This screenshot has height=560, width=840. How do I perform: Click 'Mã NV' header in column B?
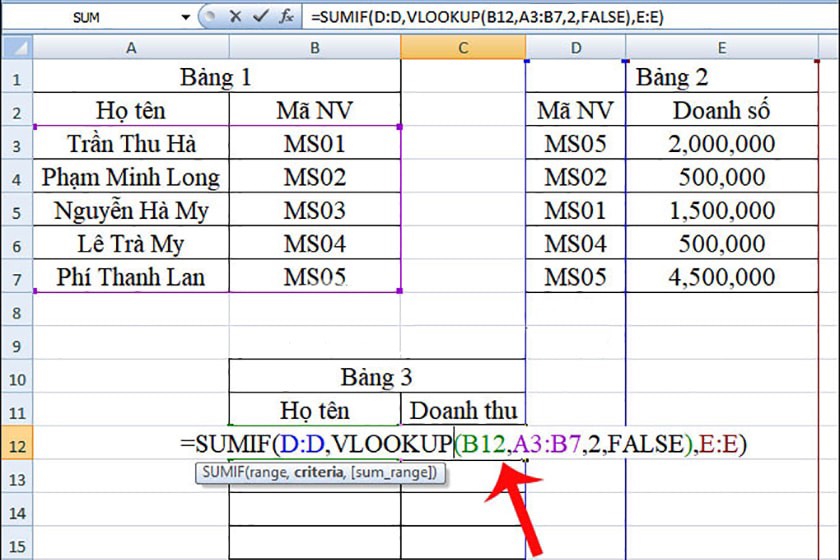(314, 110)
